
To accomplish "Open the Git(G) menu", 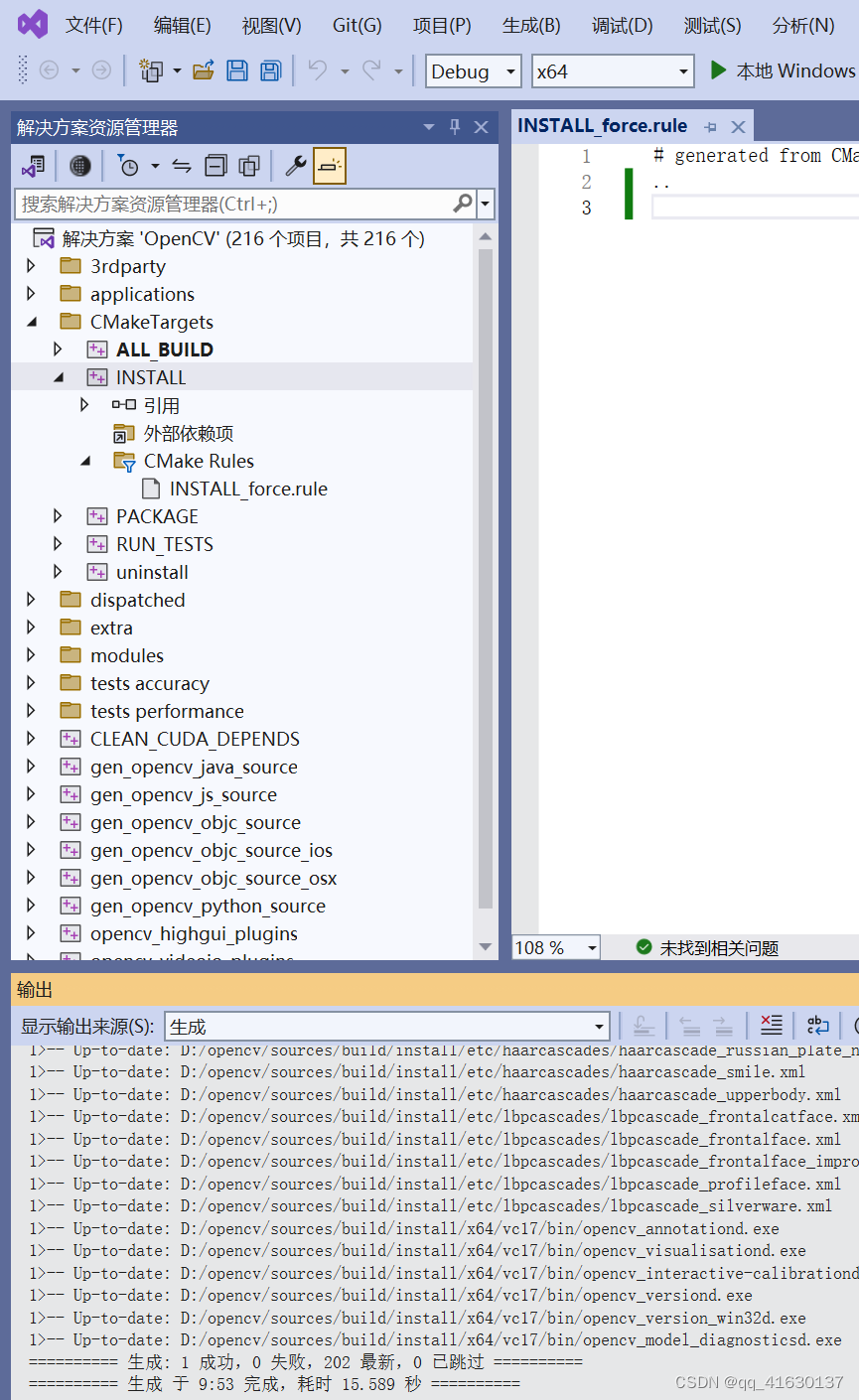I will pos(358,26).
